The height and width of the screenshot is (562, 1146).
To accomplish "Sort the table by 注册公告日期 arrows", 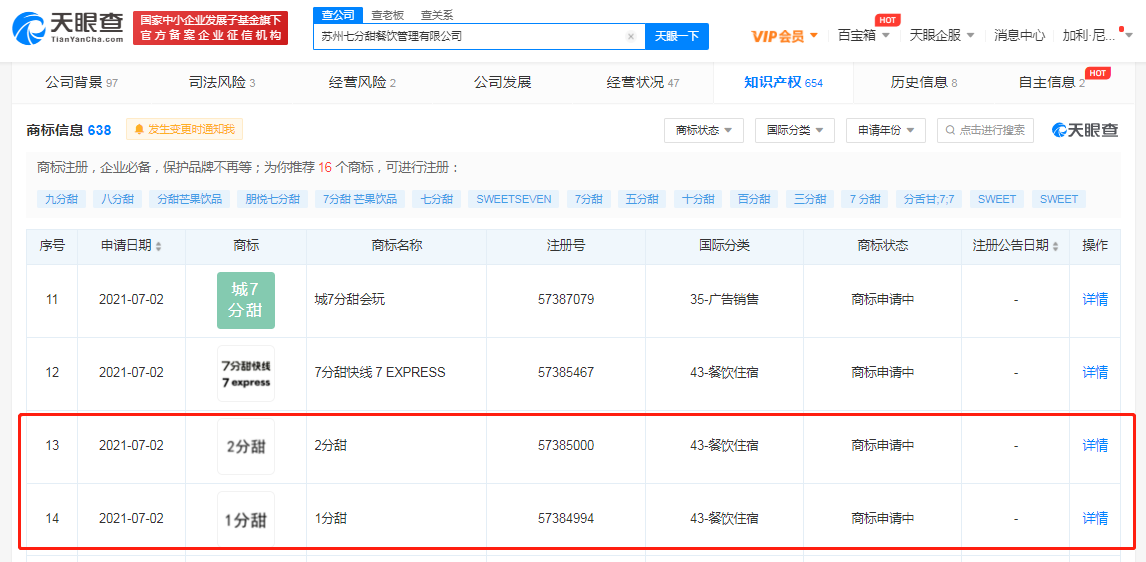I will [x=1055, y=247].
